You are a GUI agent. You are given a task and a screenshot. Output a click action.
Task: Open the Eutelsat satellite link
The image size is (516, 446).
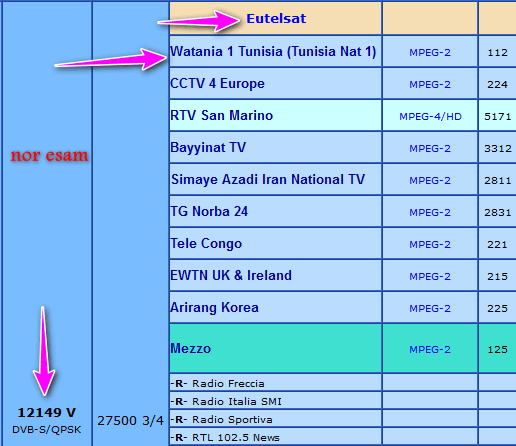[276, 18]
